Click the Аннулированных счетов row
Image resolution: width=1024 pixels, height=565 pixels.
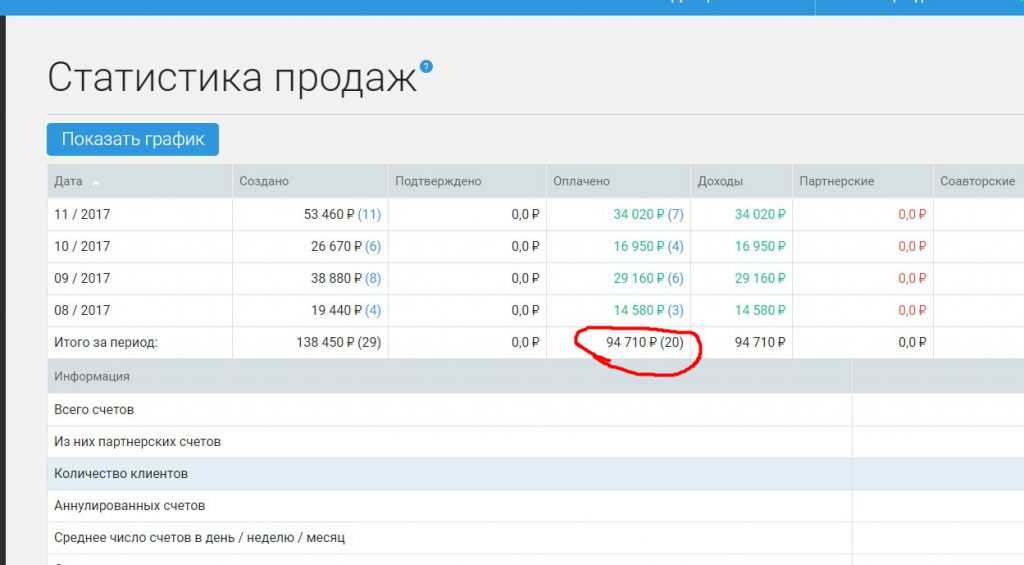point(130,506)
